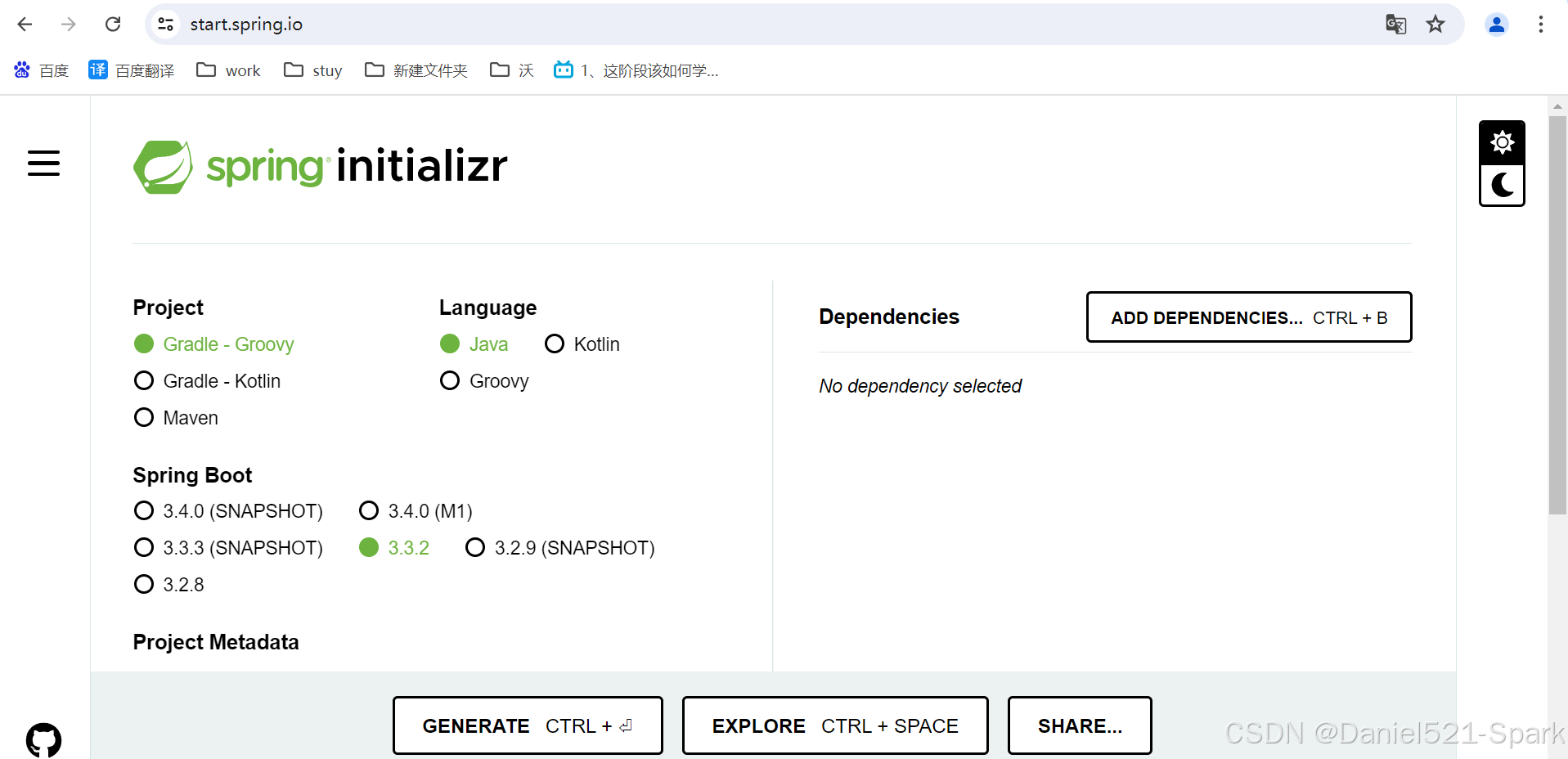
Task: Choose Kotlin as the language
Action: (555, 344)
